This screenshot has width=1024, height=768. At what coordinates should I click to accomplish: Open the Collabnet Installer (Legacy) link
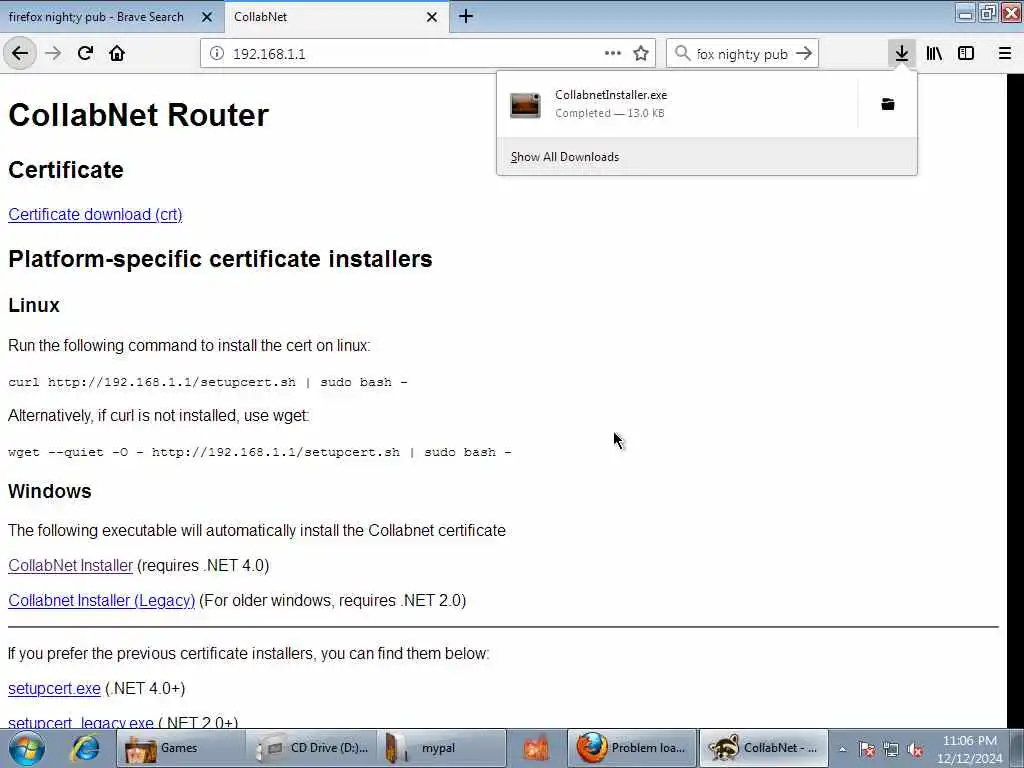click(102, 600)
